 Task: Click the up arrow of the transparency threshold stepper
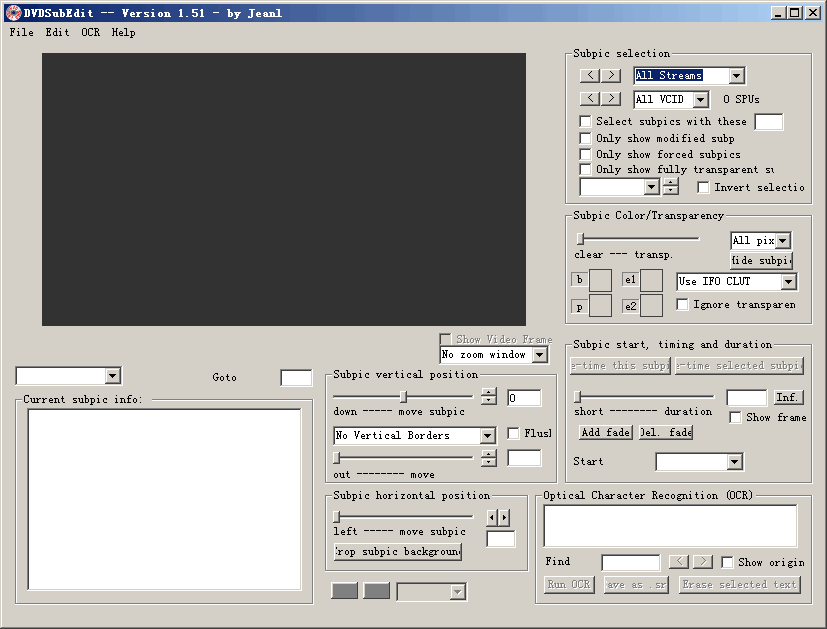coord(671,180)
